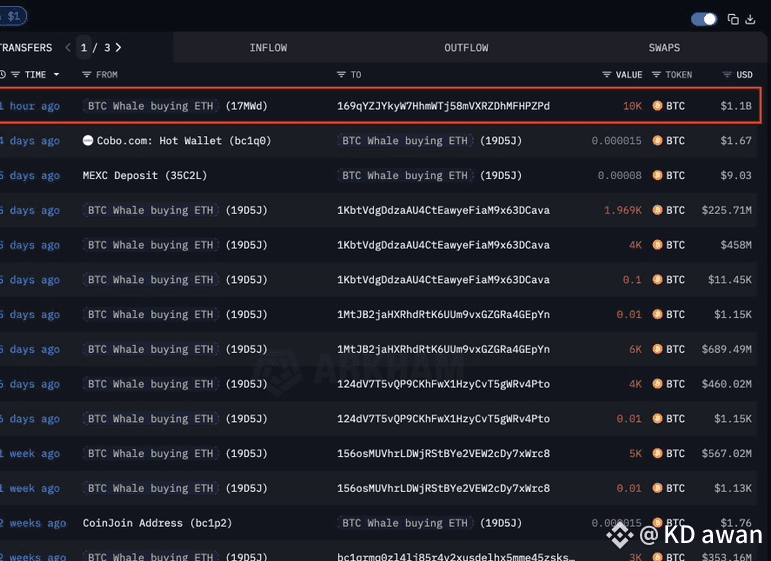Click BTC token in the $460.02M row

coord(669,384)
